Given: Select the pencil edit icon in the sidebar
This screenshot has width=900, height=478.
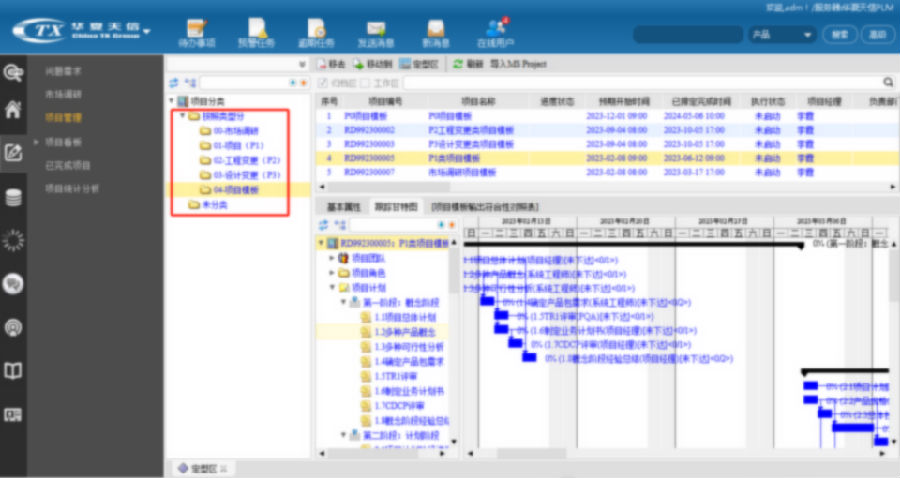Looking at the screenshot, I should tap(13, 153).
